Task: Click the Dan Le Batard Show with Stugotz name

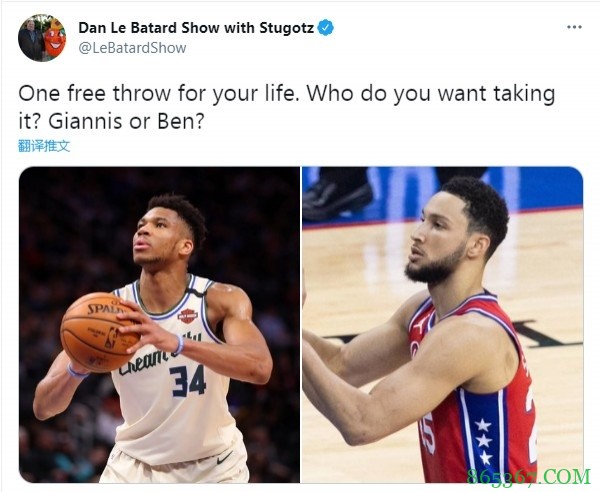Action: point(196,28)
